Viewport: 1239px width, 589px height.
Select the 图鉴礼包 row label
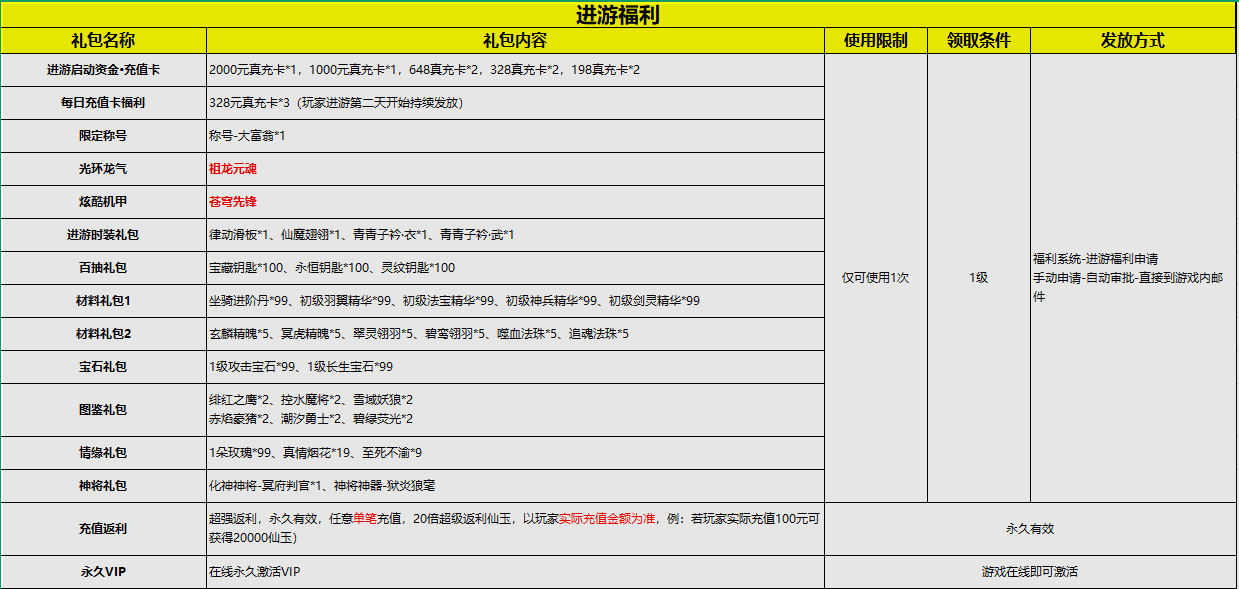[103, 410]
